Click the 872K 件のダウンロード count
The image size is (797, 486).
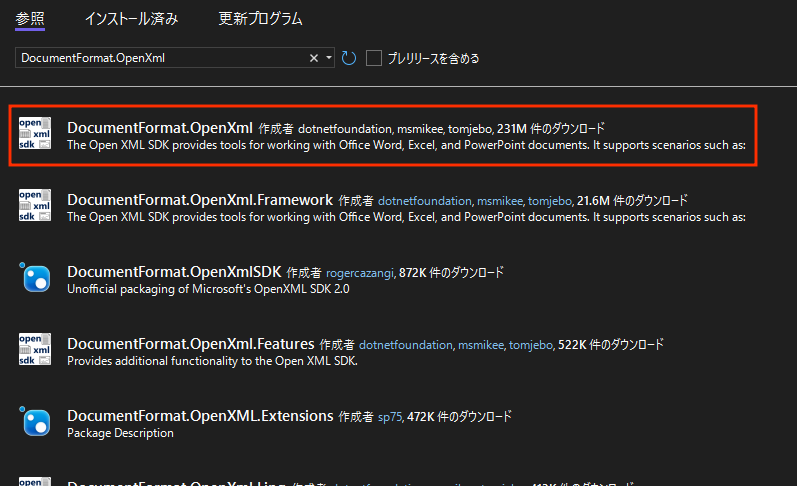[451, 273]
